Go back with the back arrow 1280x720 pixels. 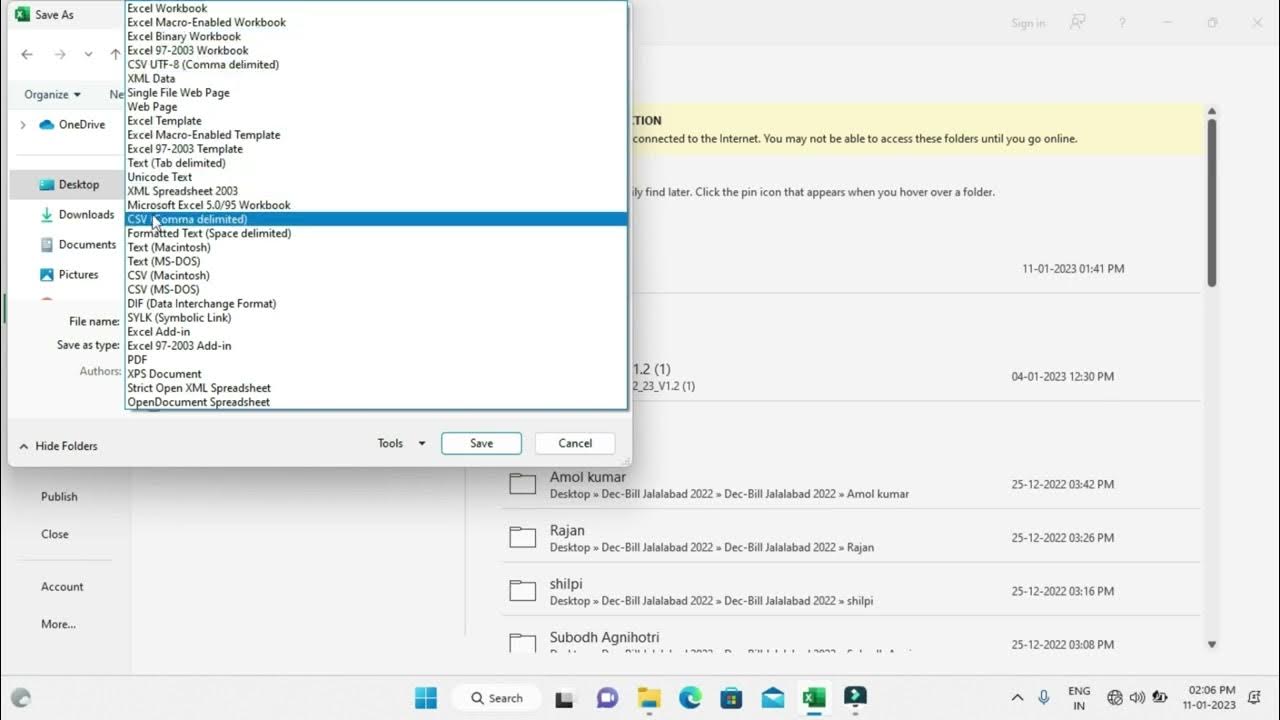(x=28, y=54)
